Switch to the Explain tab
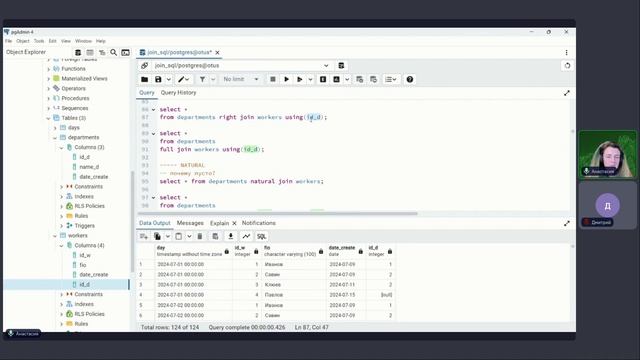 click(x=219, y=223)
